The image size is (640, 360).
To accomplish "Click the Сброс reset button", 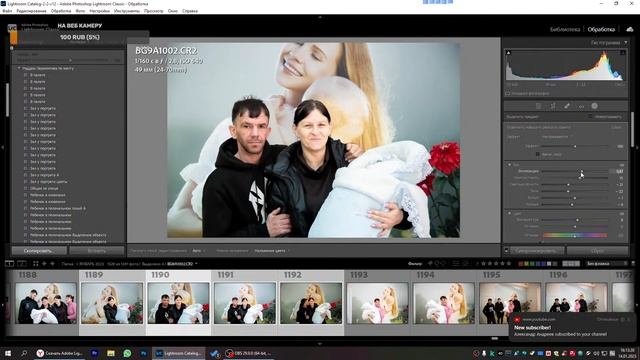I will [x=597, y=251].
